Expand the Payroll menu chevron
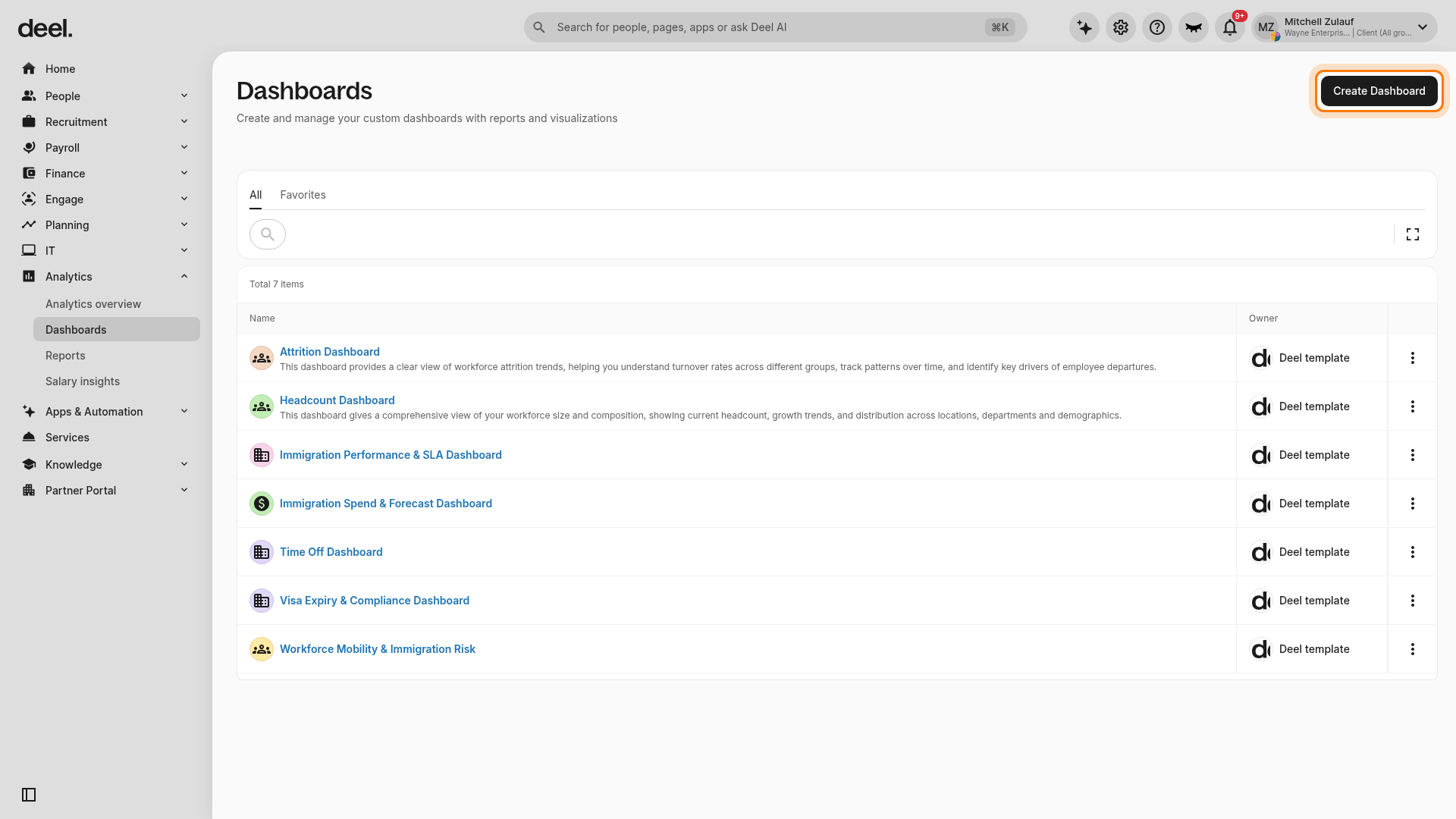 (x=184, y=147)
